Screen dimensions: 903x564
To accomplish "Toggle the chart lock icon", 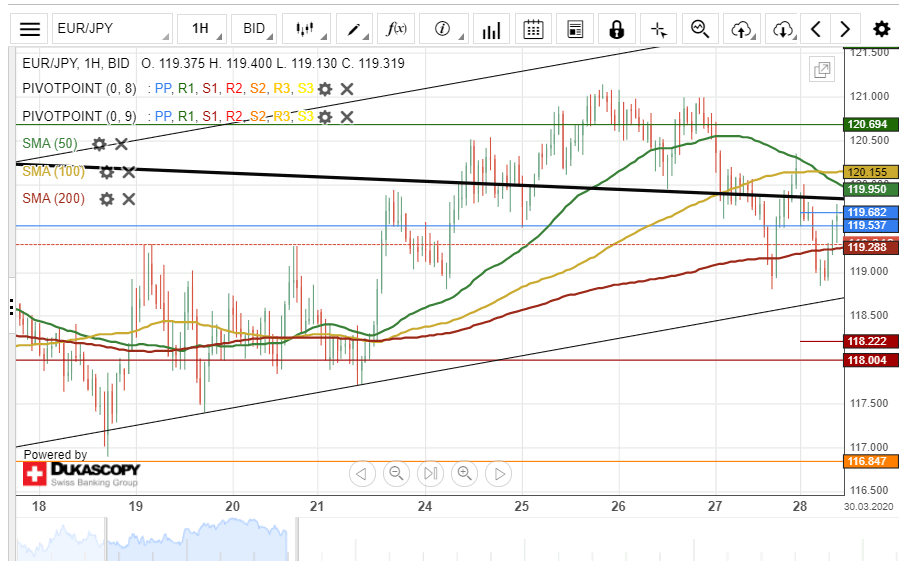I will [x=616, y=29].
